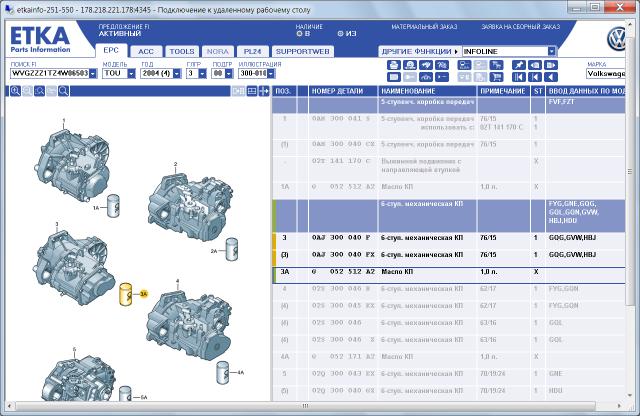Click the table layout view icon
The width and height of the screenshot is (640, 416).
[252, 91]
